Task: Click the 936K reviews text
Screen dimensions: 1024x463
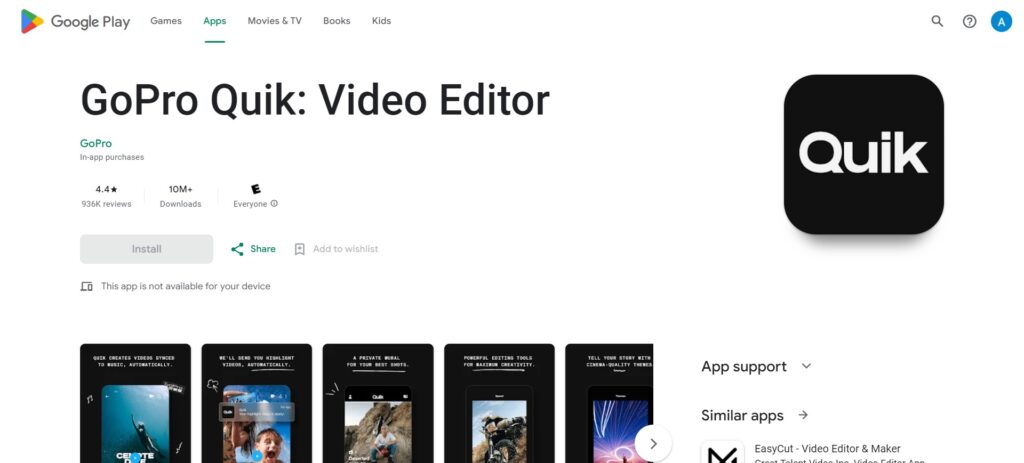Action: click(x=106, y=204)
